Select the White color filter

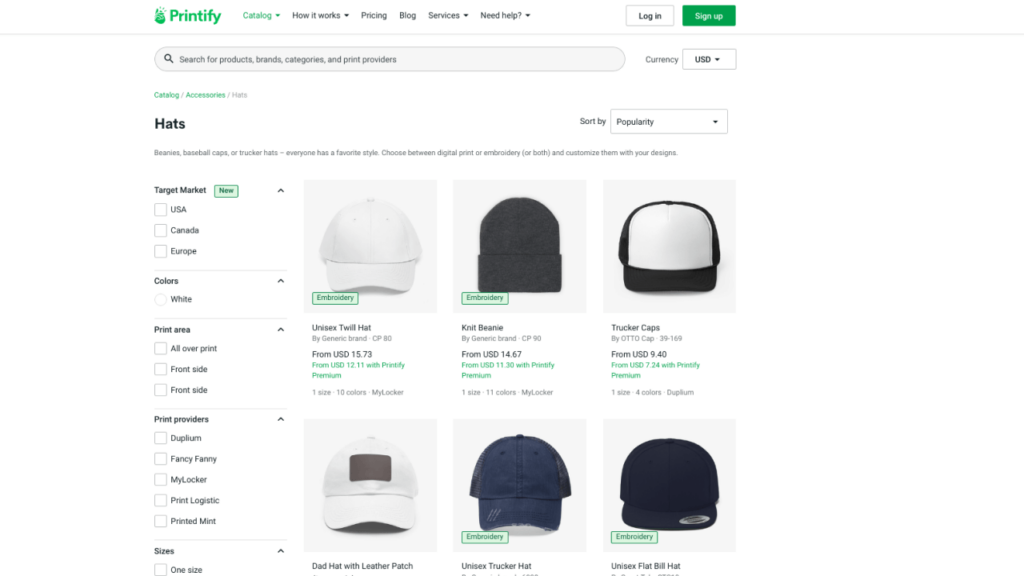tap(161, 299)
